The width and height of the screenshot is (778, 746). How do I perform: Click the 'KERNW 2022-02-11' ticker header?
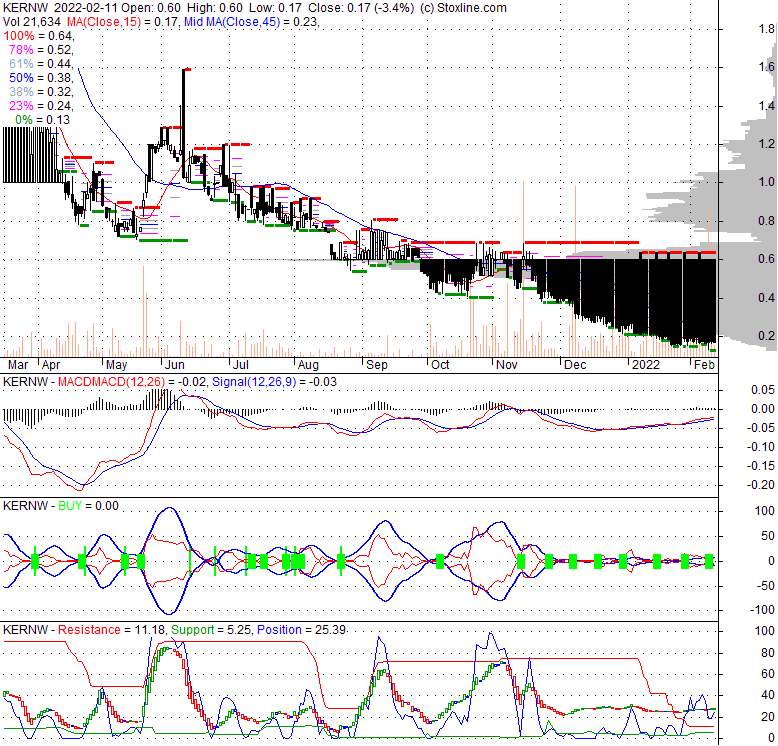[61, 8]
